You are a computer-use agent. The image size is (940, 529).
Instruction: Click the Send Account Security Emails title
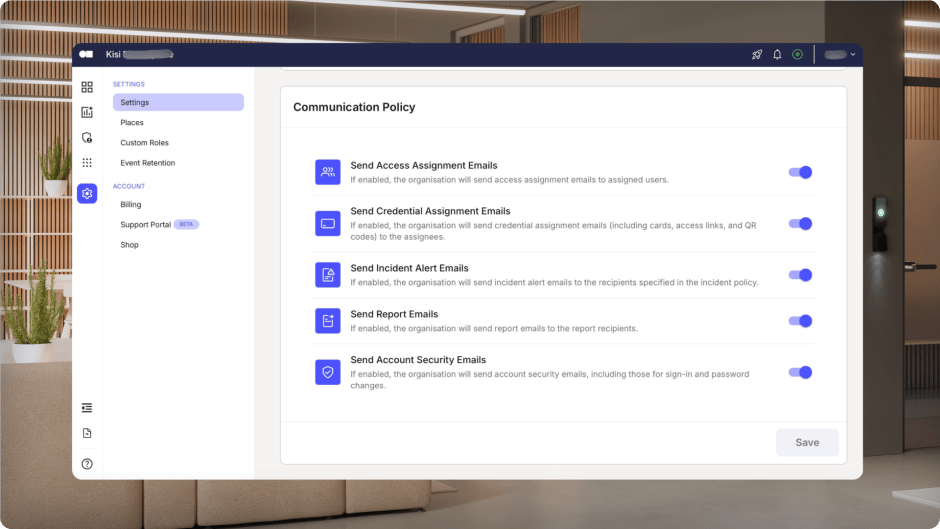[x=418, y=360]
